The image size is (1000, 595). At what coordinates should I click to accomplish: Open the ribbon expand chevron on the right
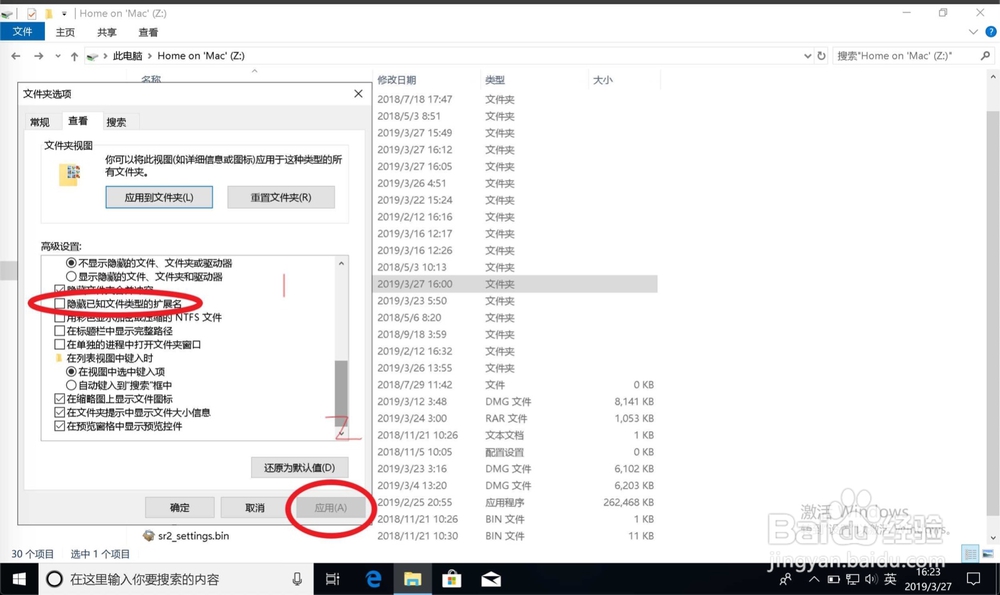[971, 31]
